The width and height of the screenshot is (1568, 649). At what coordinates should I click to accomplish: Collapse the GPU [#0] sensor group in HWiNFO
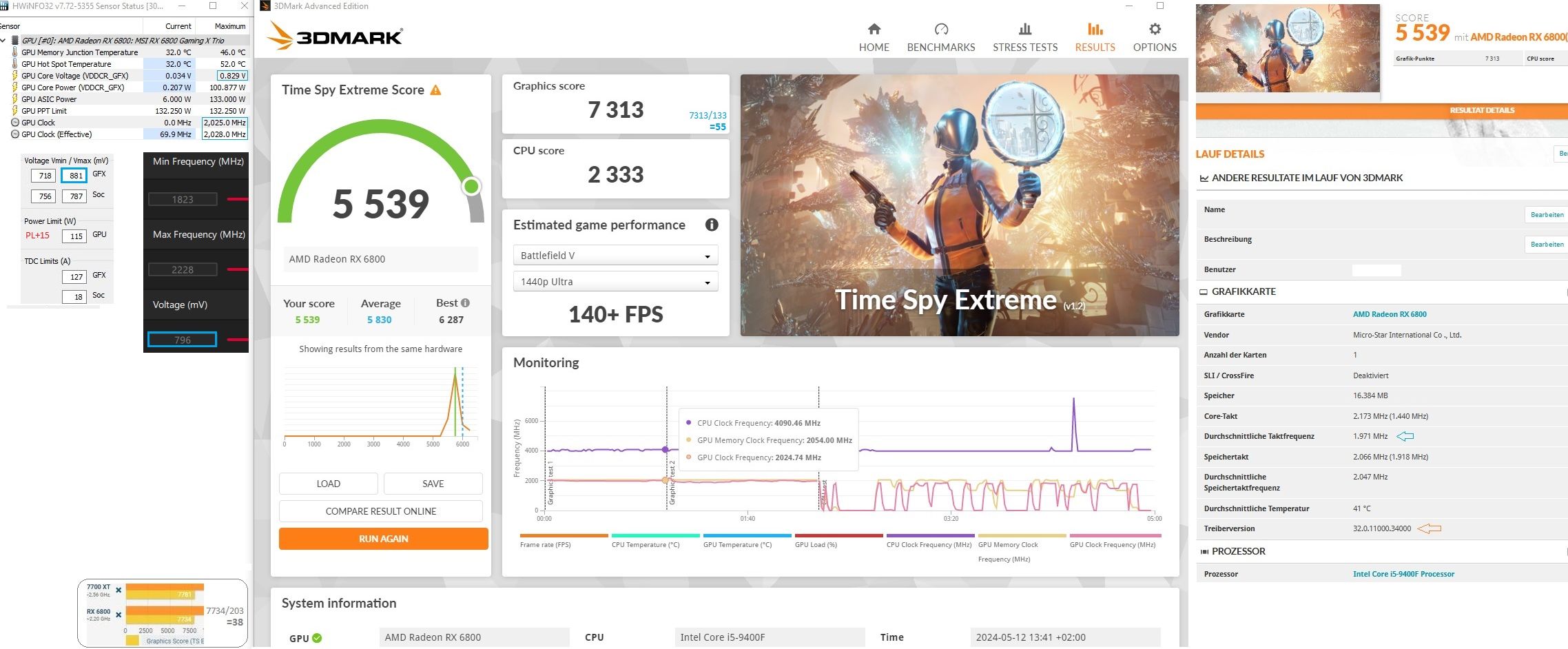(4, 41)
